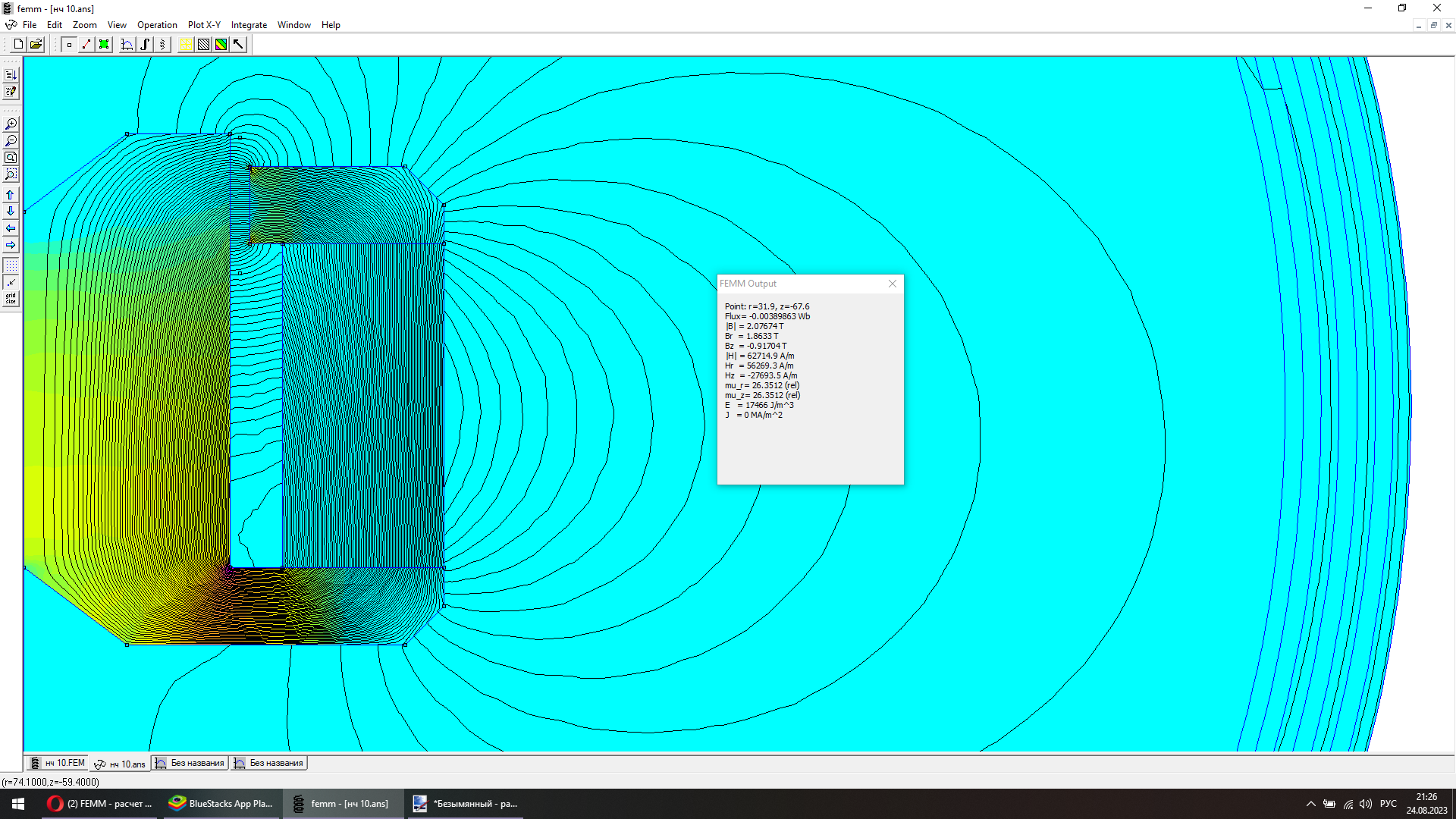Open the contour plot options
Image resolution: width=1456 pixels, height=819 pixels.
(x=203, y=45)
